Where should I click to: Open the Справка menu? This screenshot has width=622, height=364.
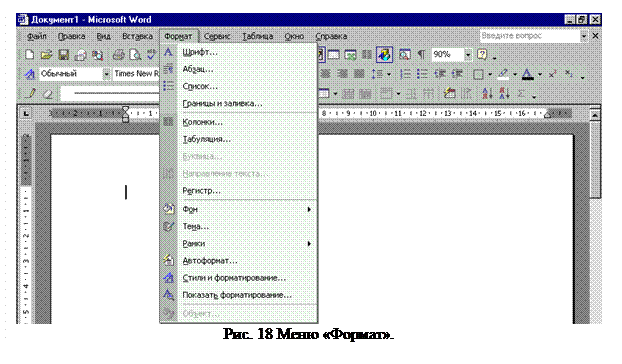click(x=331, y=36)
